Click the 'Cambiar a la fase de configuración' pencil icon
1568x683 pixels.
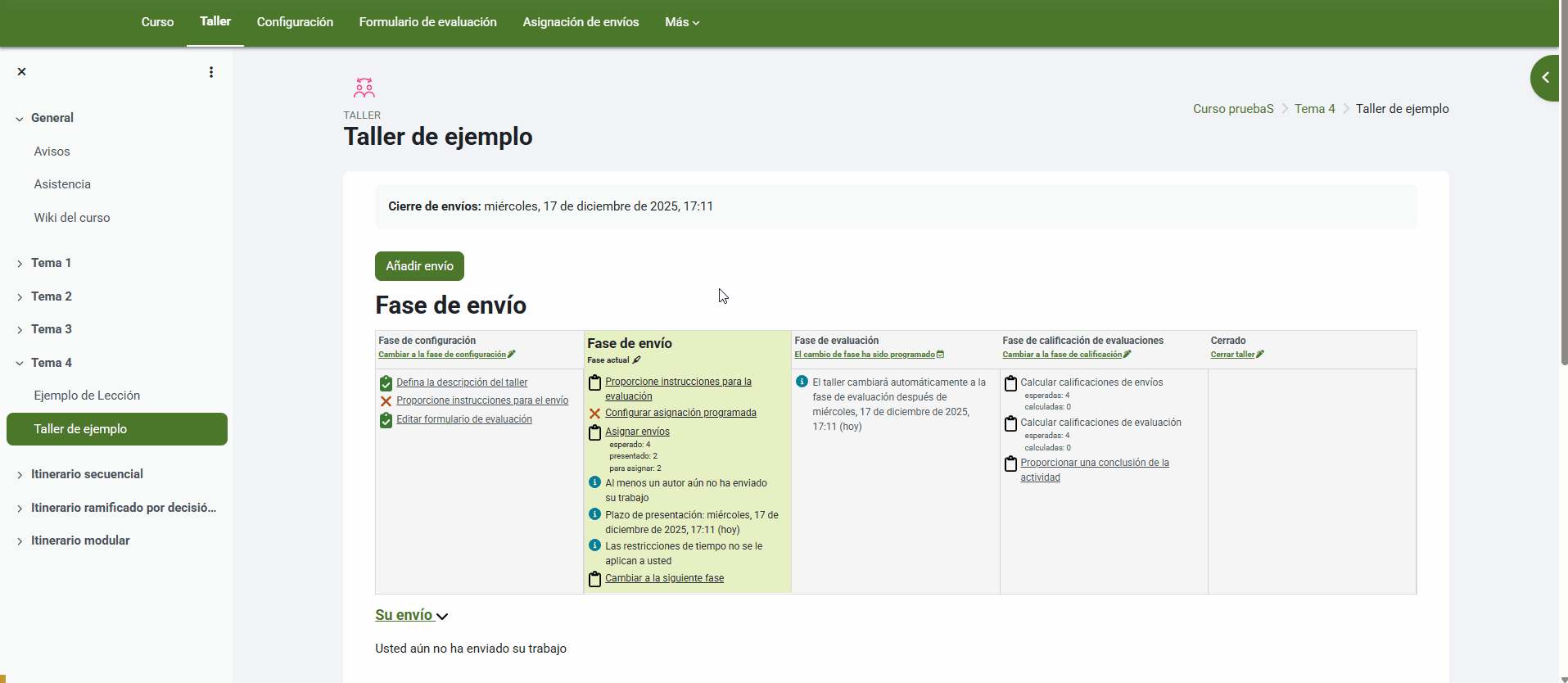(x=512, y=355)
